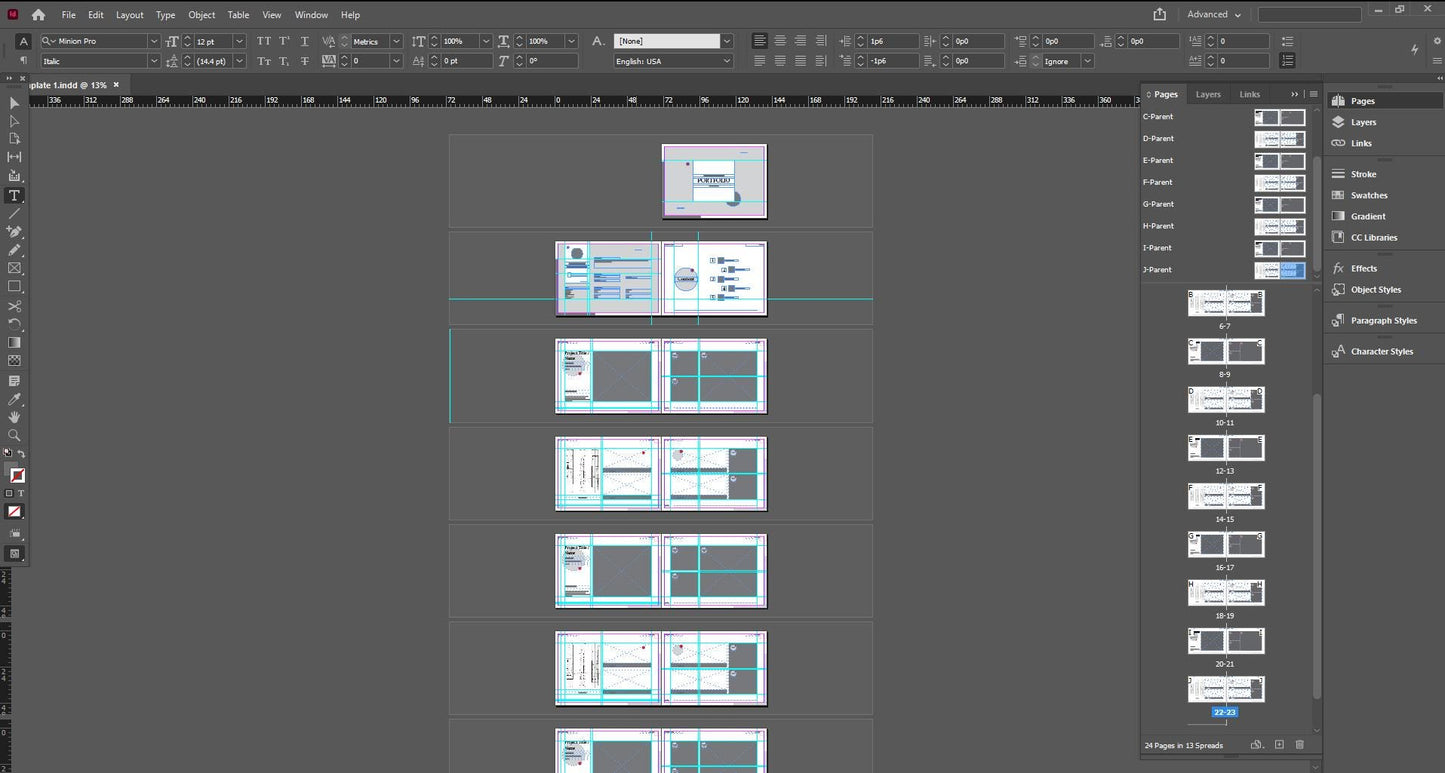Toggle the bulleted list button

pos(1286,41)
